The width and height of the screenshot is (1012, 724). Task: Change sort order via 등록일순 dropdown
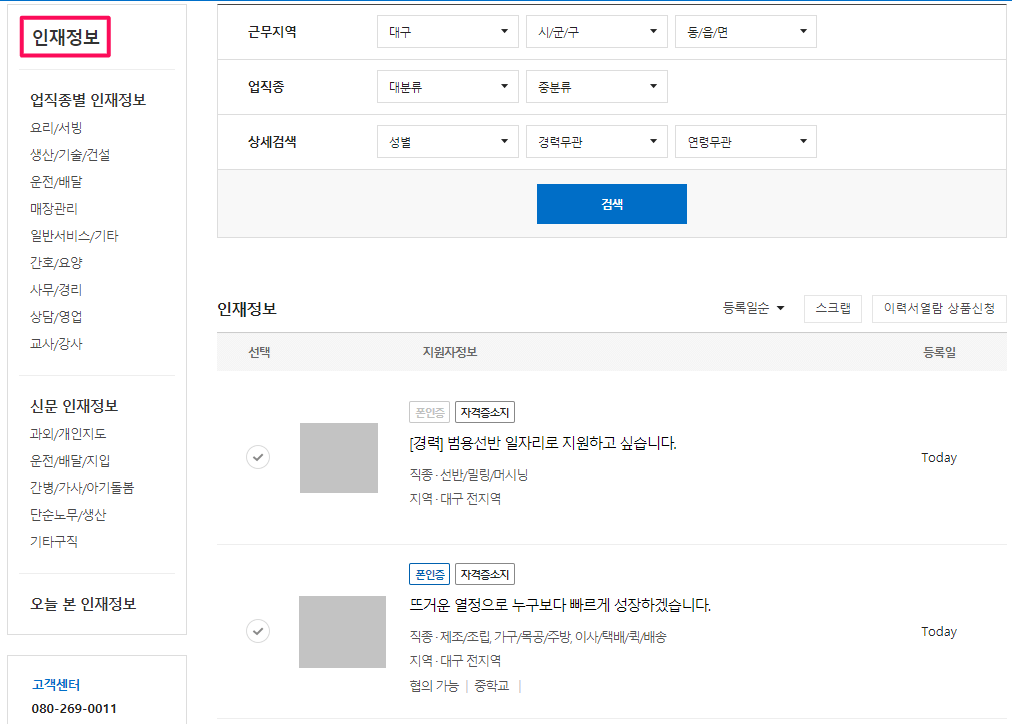(x=753, y=308)
